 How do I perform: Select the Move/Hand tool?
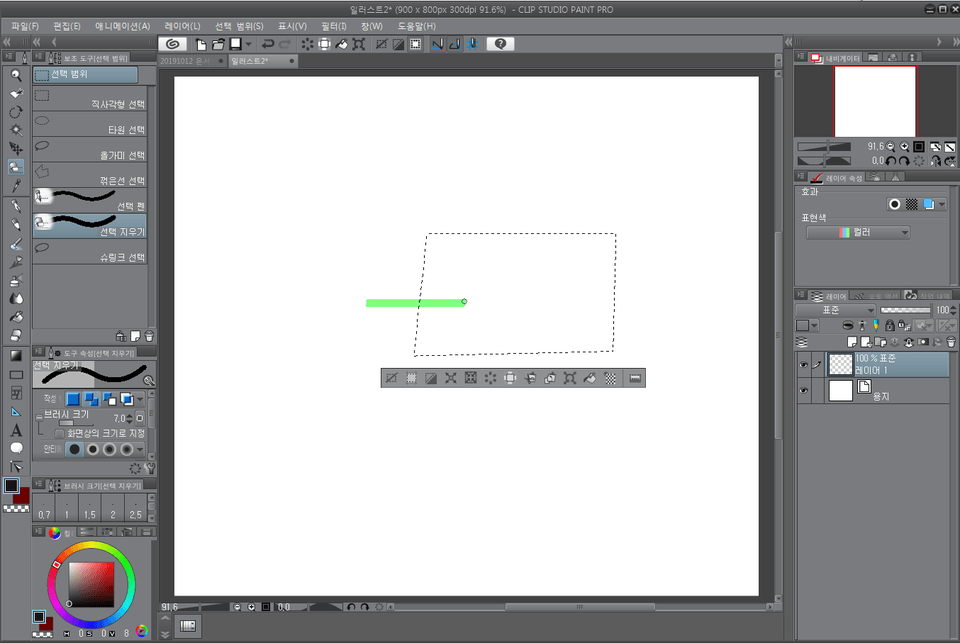(16, 94)
